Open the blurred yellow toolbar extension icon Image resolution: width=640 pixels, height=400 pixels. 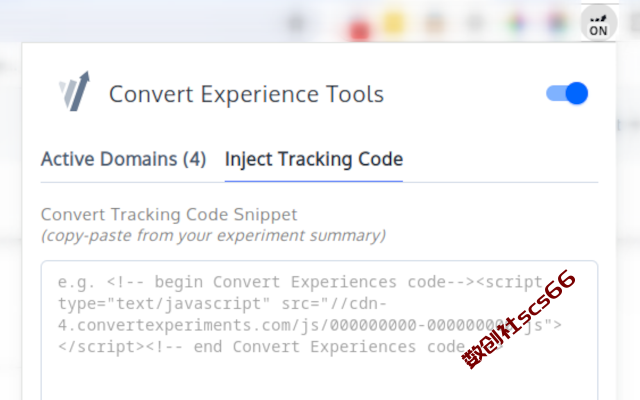coord(393,21)
